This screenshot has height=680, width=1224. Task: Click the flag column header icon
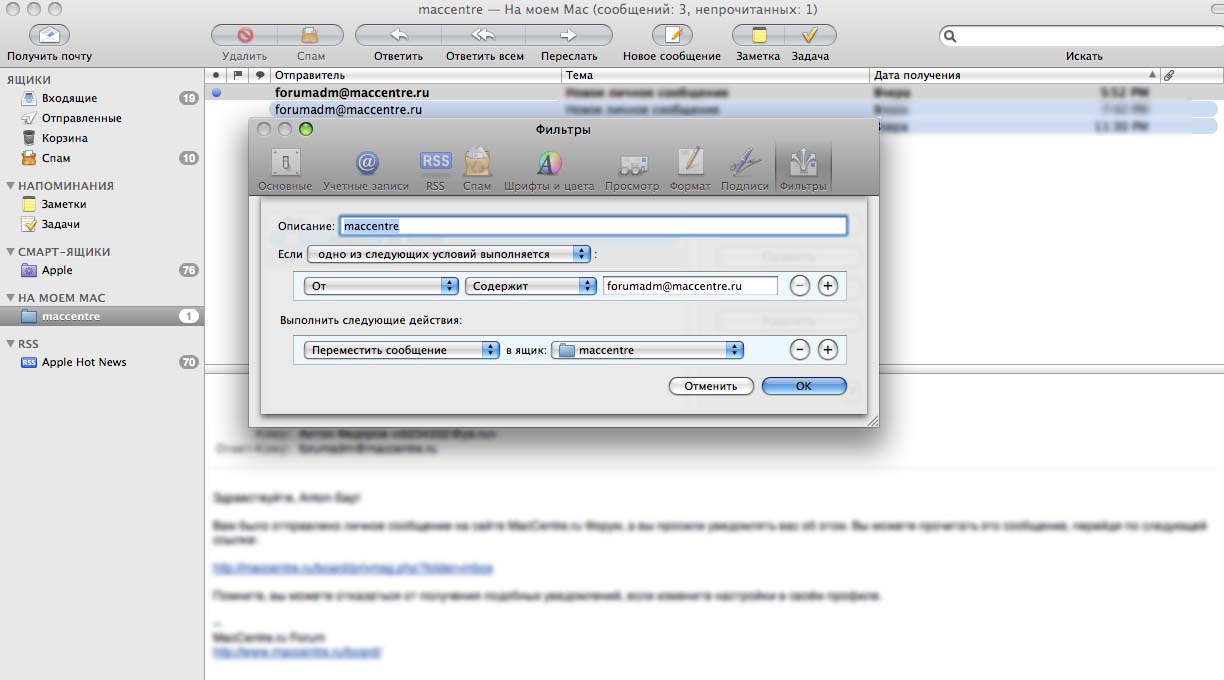[238, 75]
